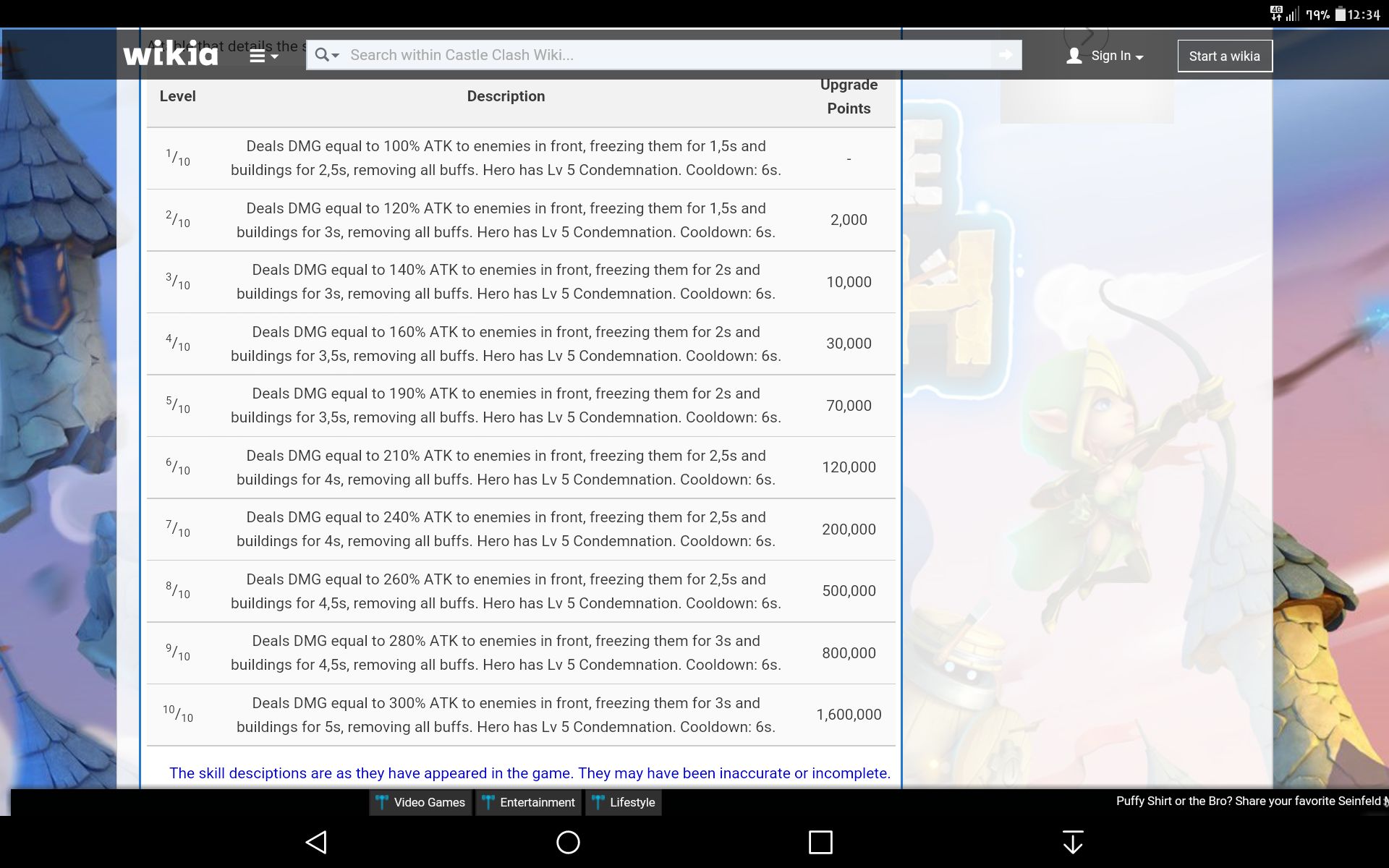Screen dimensions: 1389x868
Task: Tap the hide navigation bar down arrow
Action: [x=1073, y=842]
